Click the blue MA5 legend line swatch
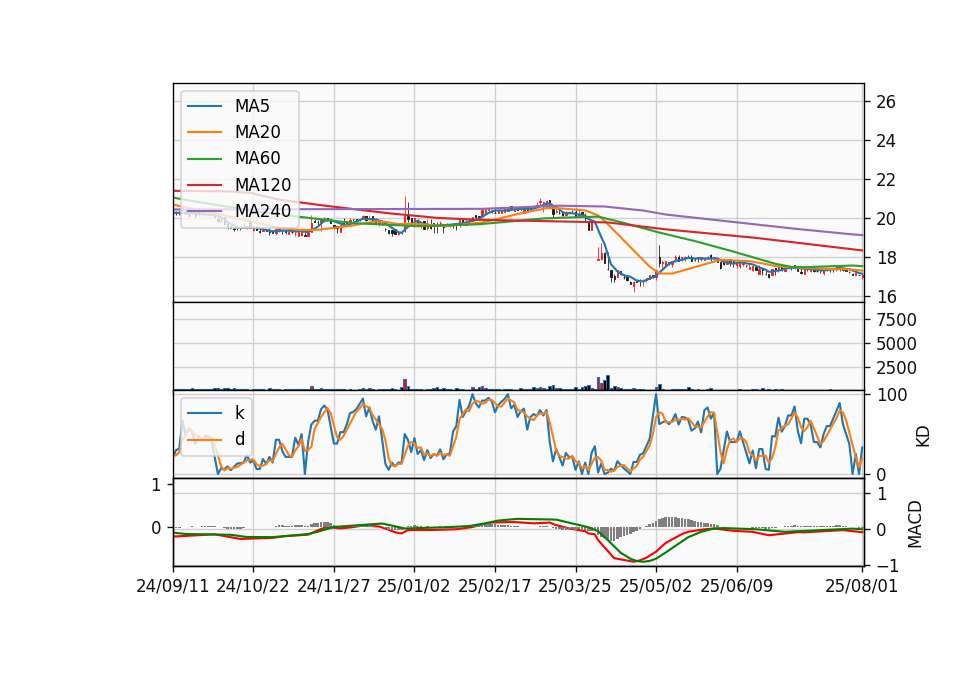The height and width of the screenshot is (690, 960). coord(204,106)
